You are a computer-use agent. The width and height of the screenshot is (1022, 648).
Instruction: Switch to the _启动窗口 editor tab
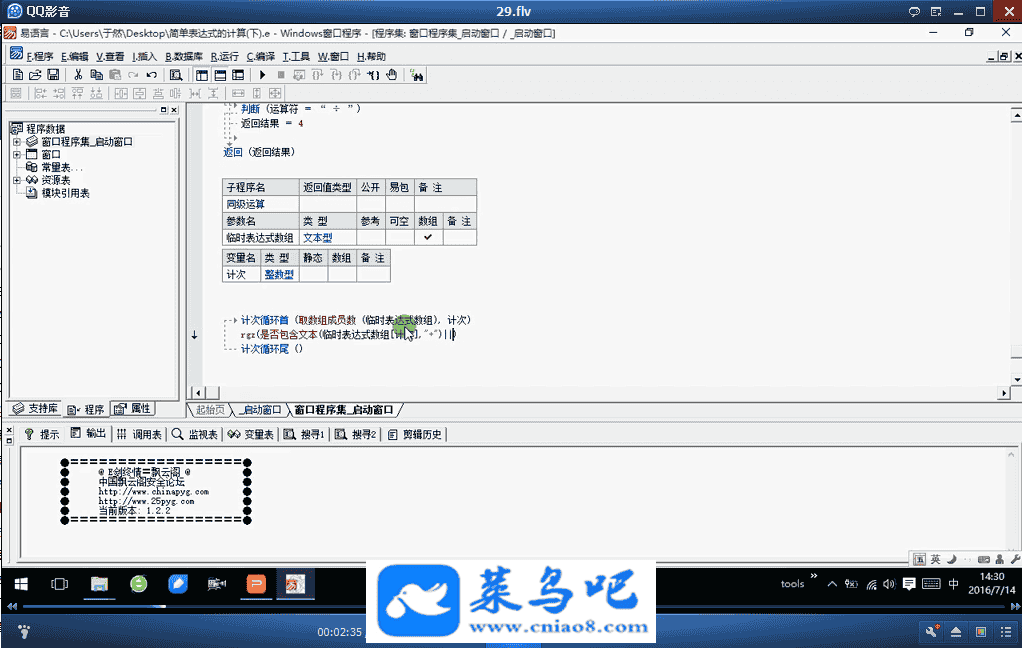coord(259,410)
